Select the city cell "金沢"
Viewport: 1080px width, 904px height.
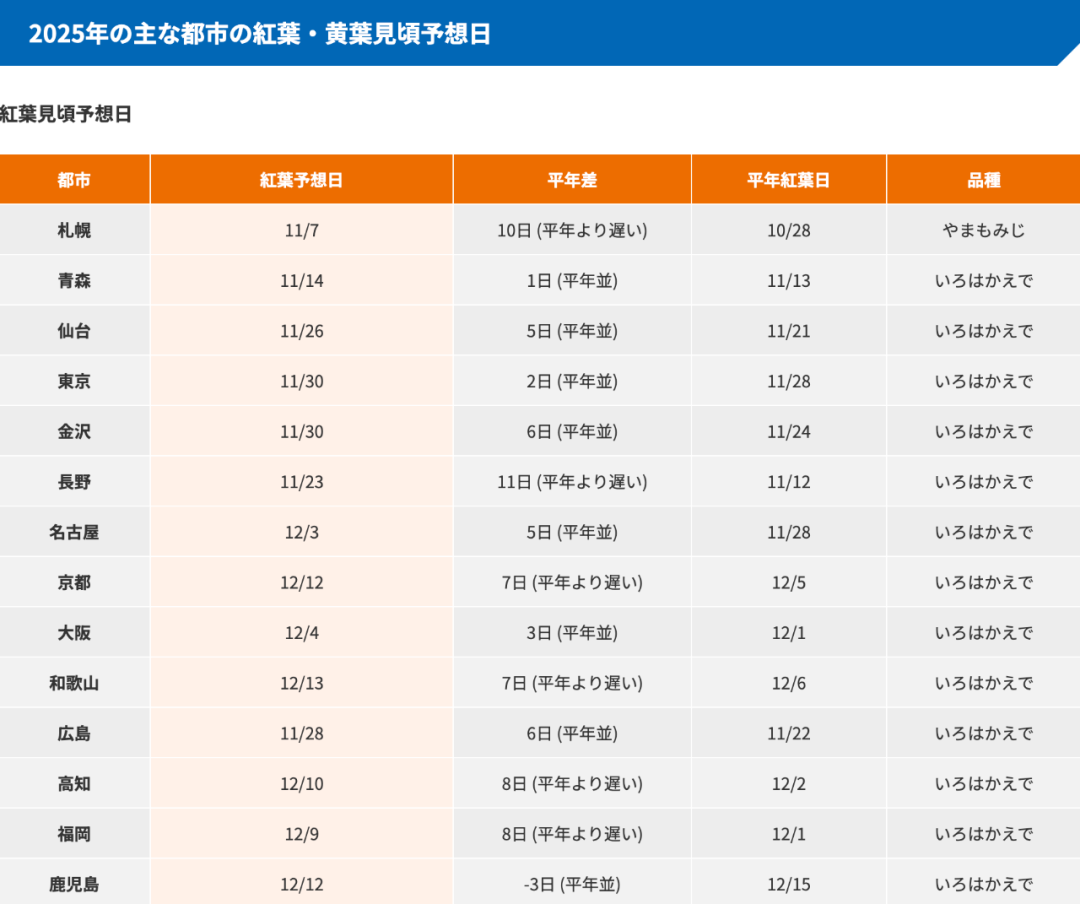[x=74, y=431]
